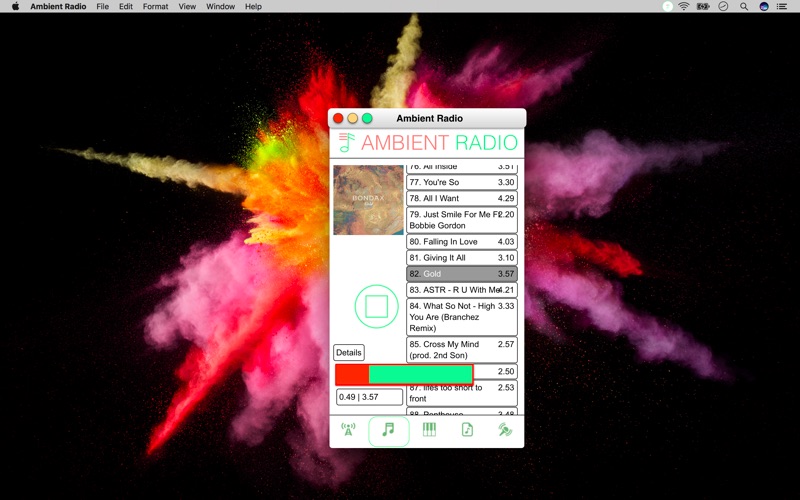Check Wi-Fi status icon
This screenshot has height=500, width=800.
click(x=684, y=7)
